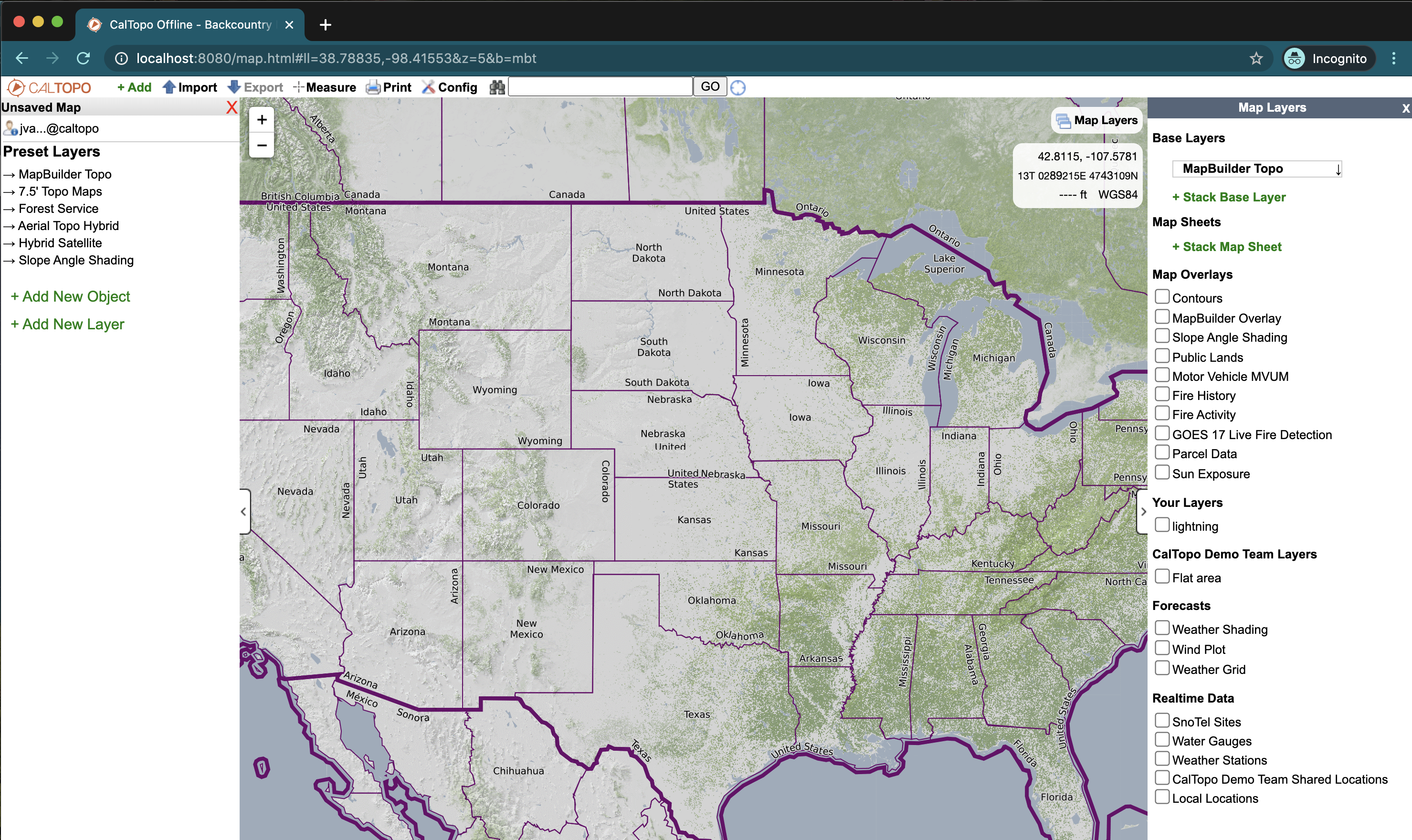1412x840 pixels.
Task: Click the Measure crosshair icon
Action: [x=298, y=87]
